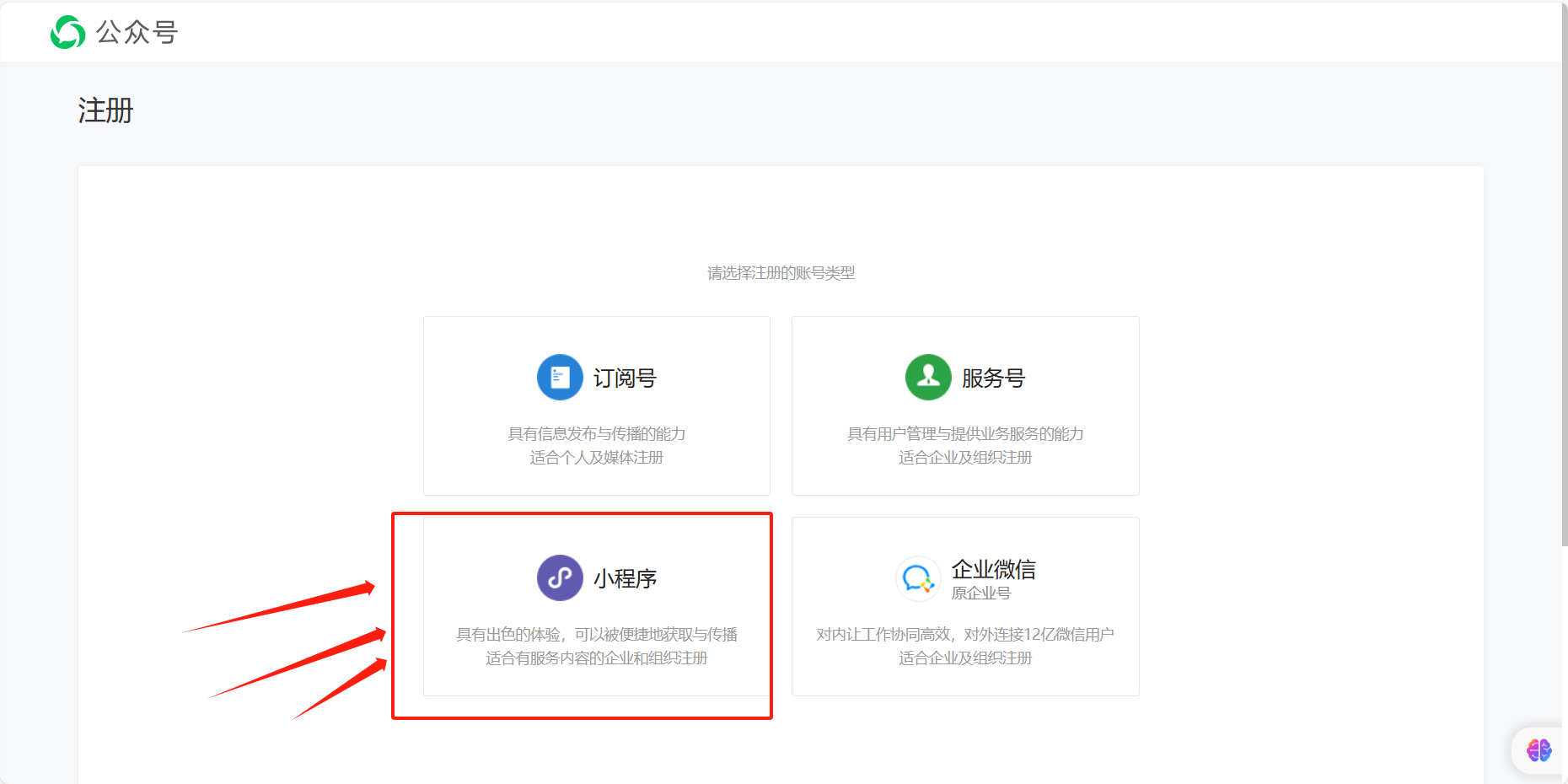1568x784 pixels.
Task: Click 适合企业及组织注册 under 服务号
Action: click(x=965, y=457)
